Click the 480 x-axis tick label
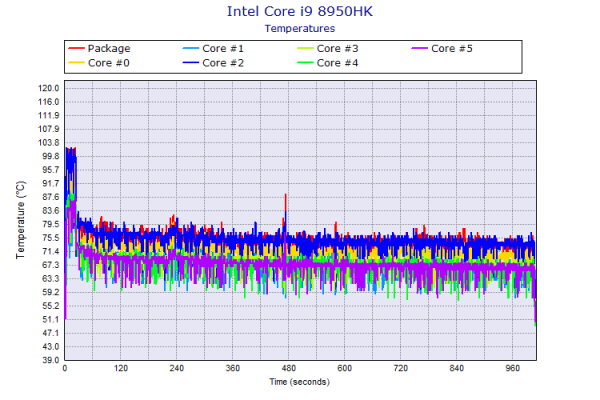600x400 pixels. click(289, 368)
